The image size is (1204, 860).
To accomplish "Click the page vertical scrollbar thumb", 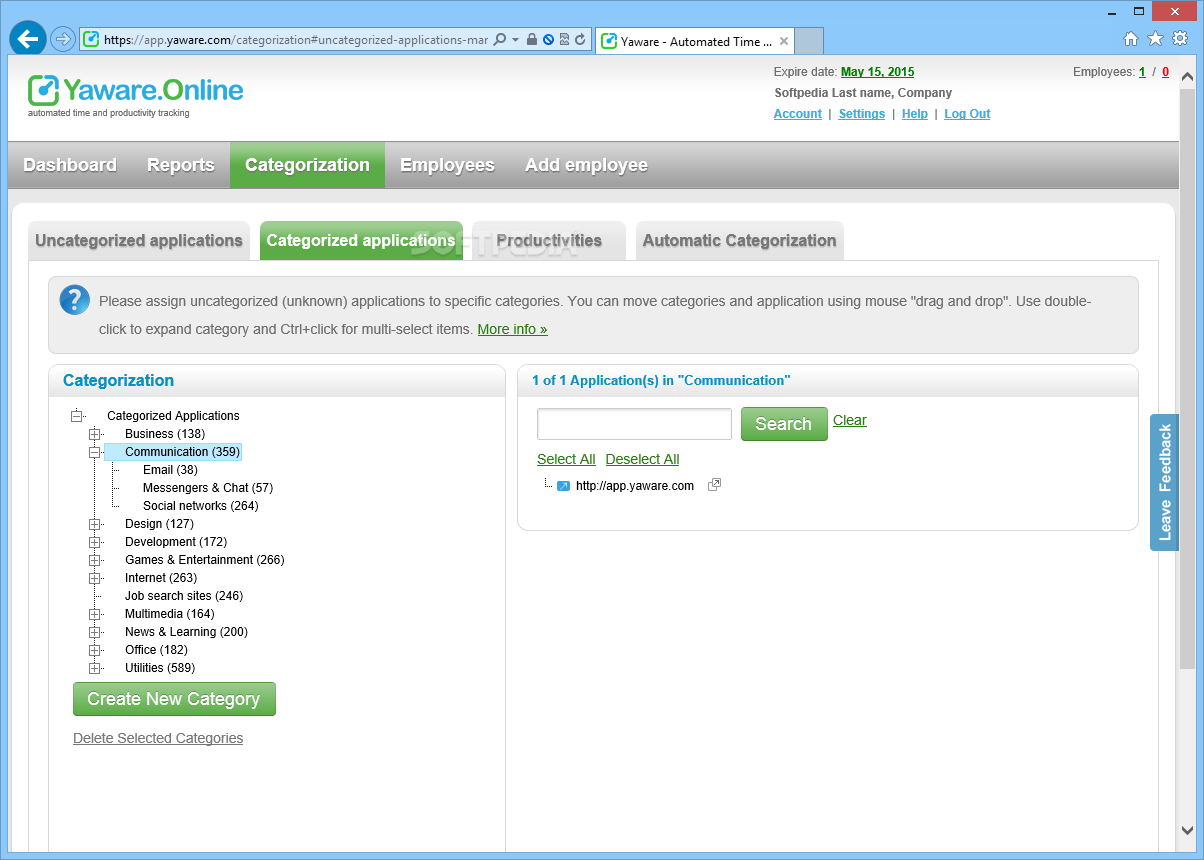I will (1187, 380).
